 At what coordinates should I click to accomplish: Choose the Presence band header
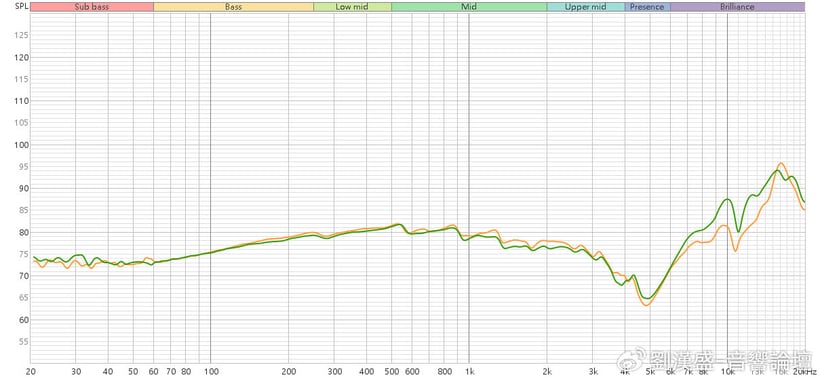647,7
